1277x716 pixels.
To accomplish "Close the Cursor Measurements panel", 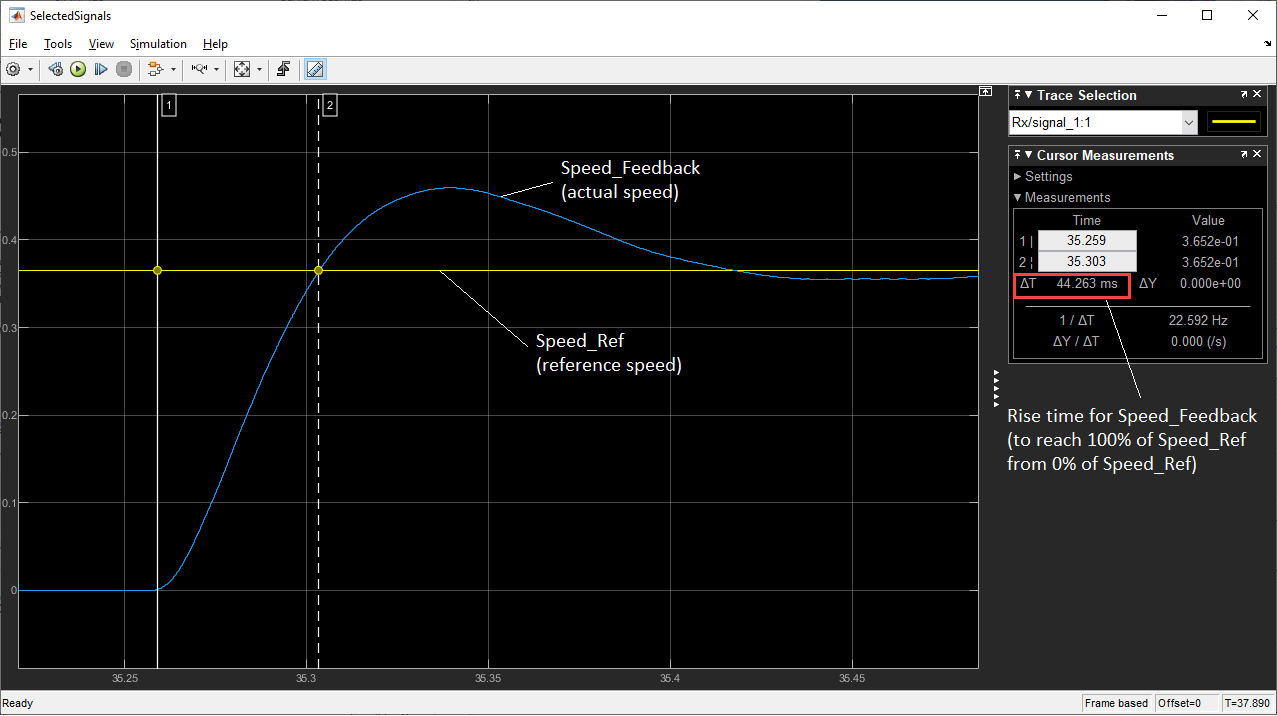I will pos(1259,155).
